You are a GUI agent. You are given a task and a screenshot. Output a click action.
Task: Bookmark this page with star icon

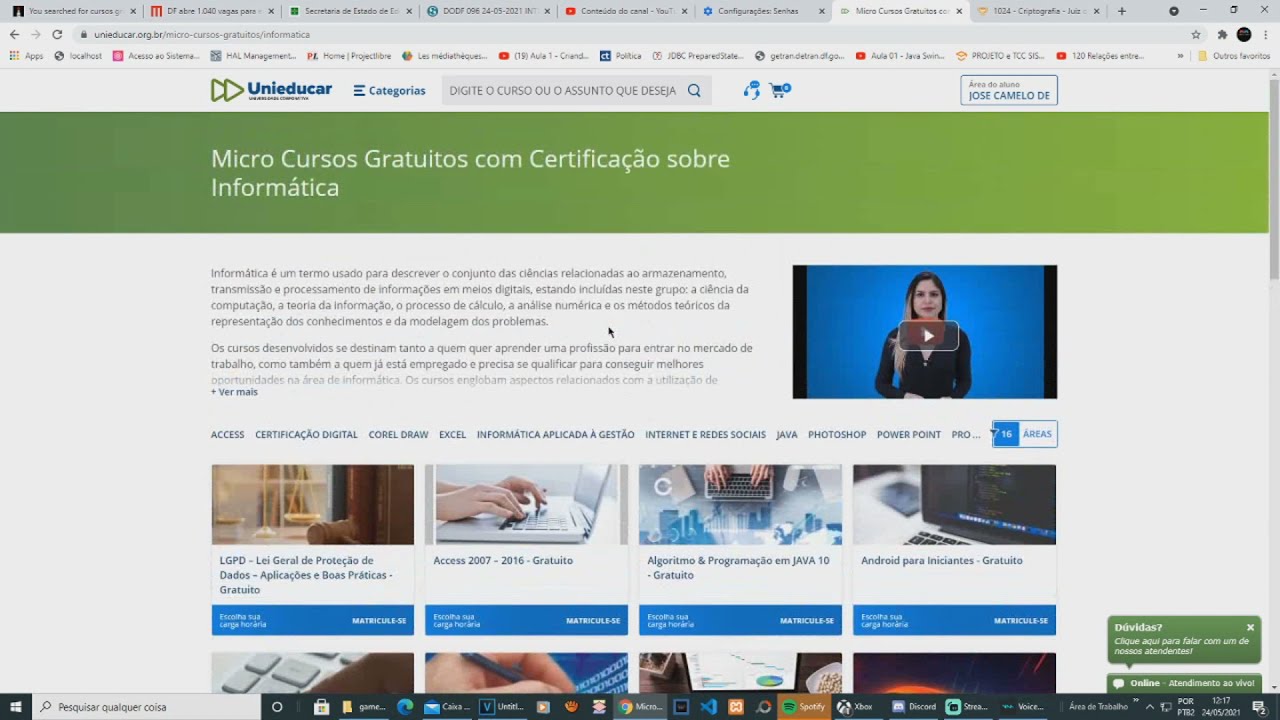point(1195,34)
